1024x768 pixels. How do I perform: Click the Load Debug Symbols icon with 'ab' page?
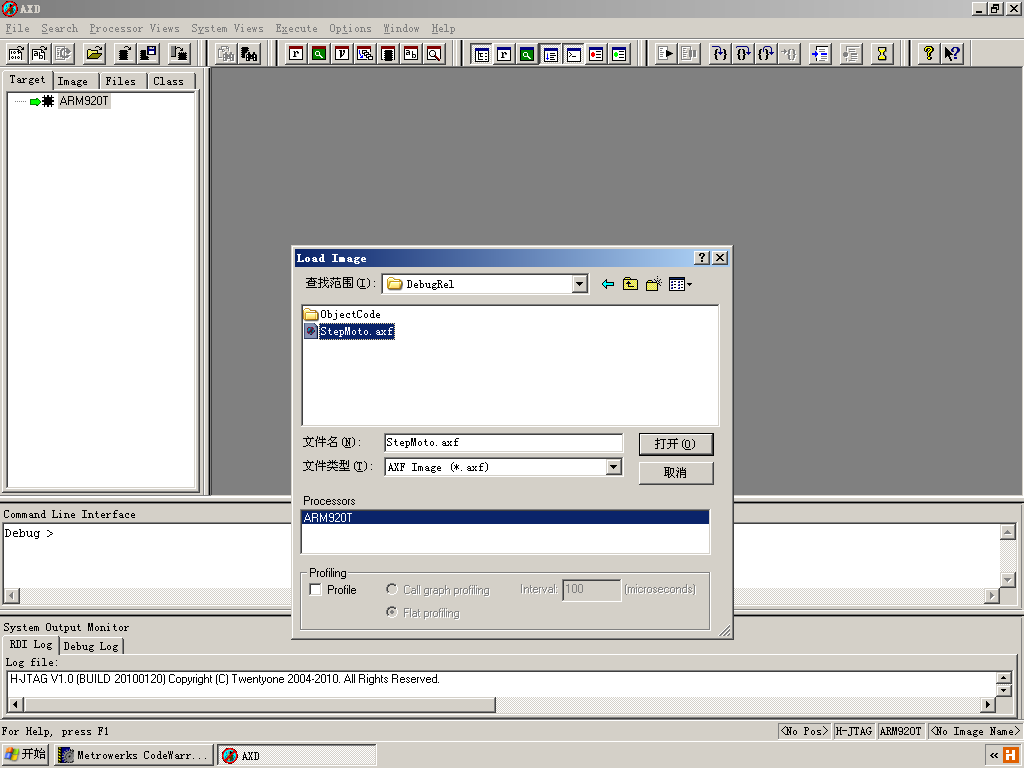(x=40, y=54)
